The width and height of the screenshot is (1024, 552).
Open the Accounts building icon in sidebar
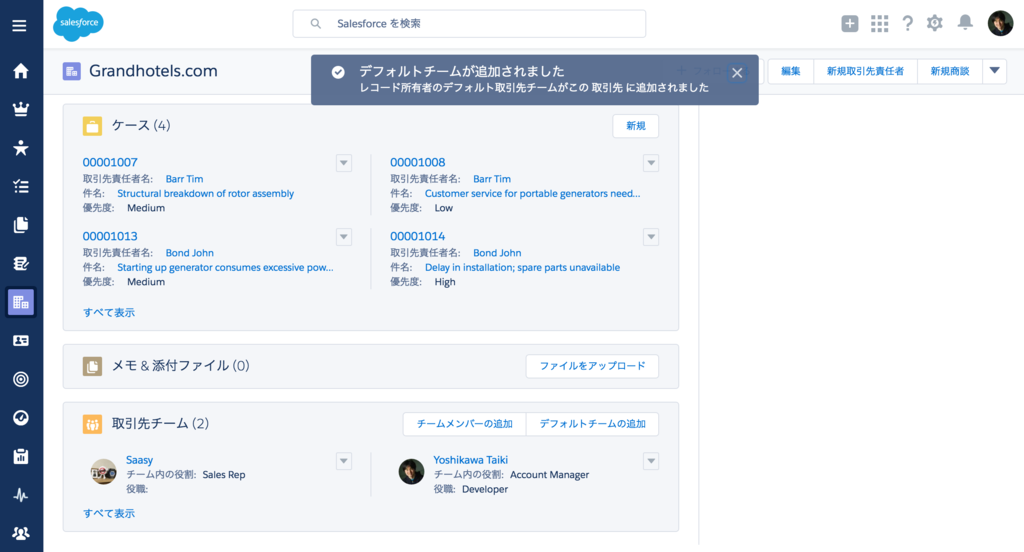(21, 302)
